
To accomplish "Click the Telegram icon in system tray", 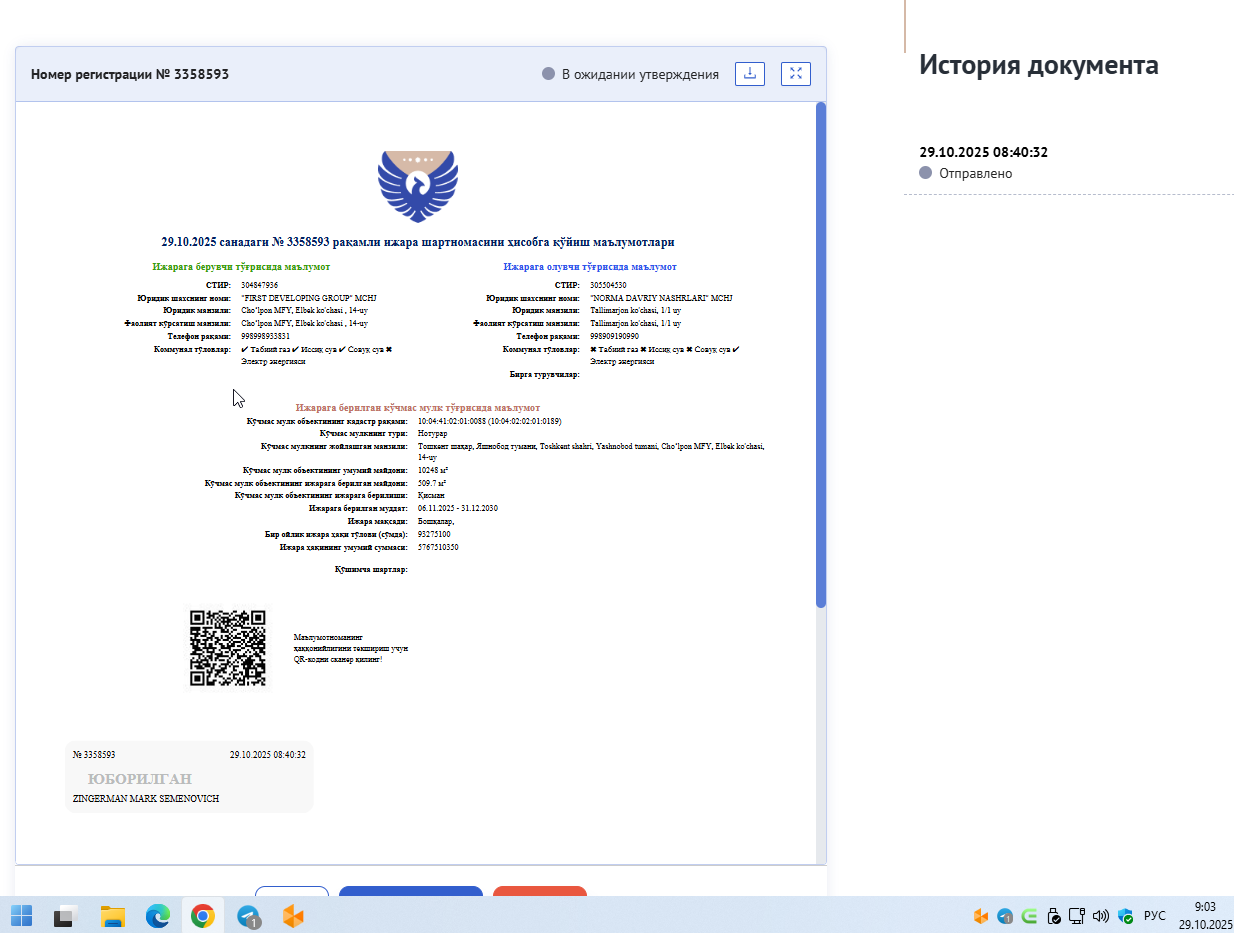I will point(1005,915).
